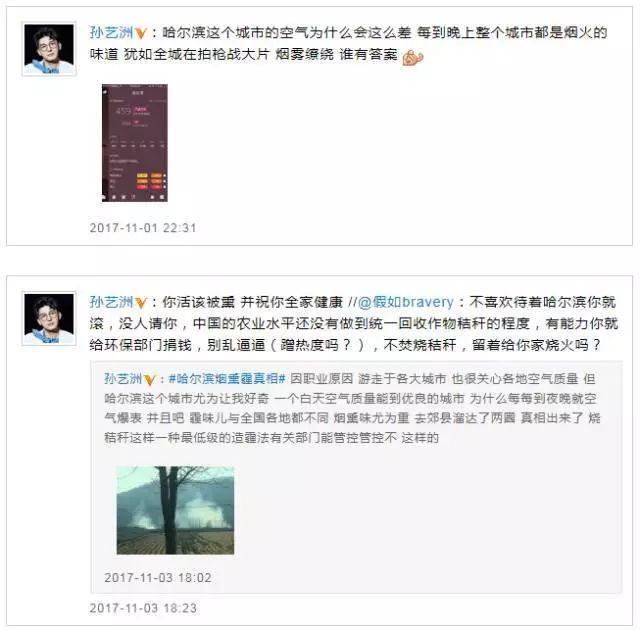Viewport: 640px width, 630px height.
Task: Open avatar of first post author
Action: [49, 49]
